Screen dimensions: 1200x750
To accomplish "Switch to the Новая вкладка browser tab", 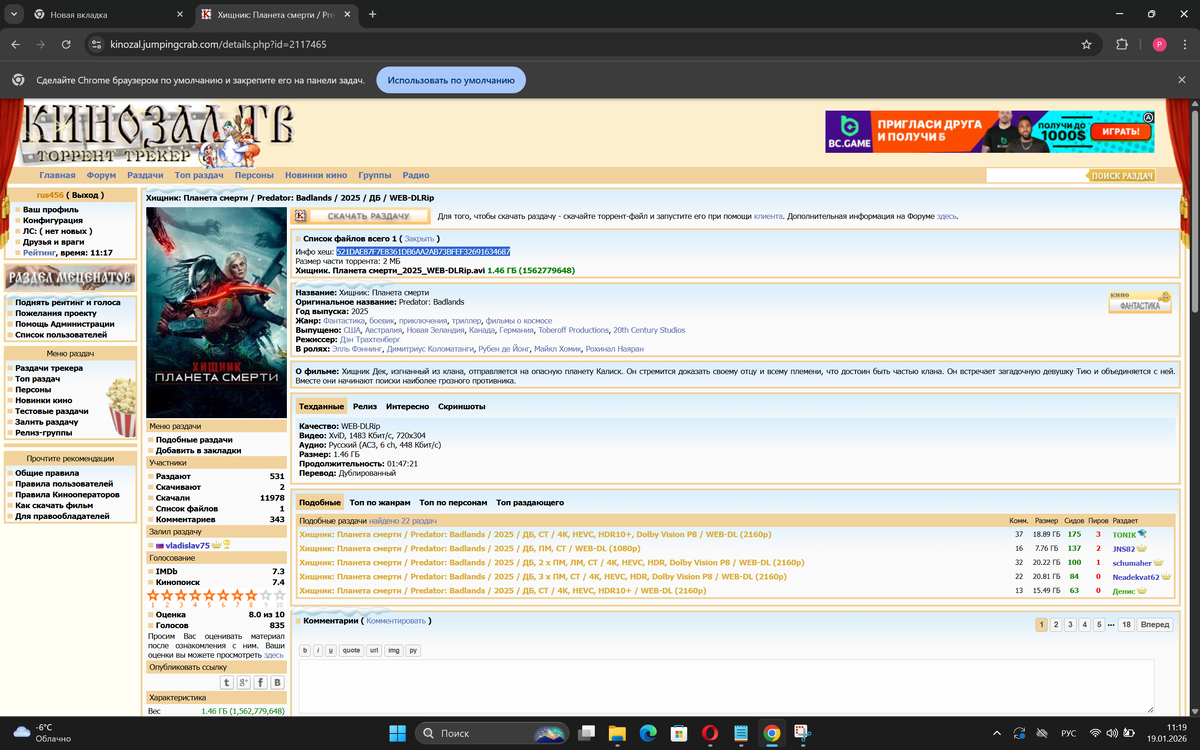I will 108,15.
